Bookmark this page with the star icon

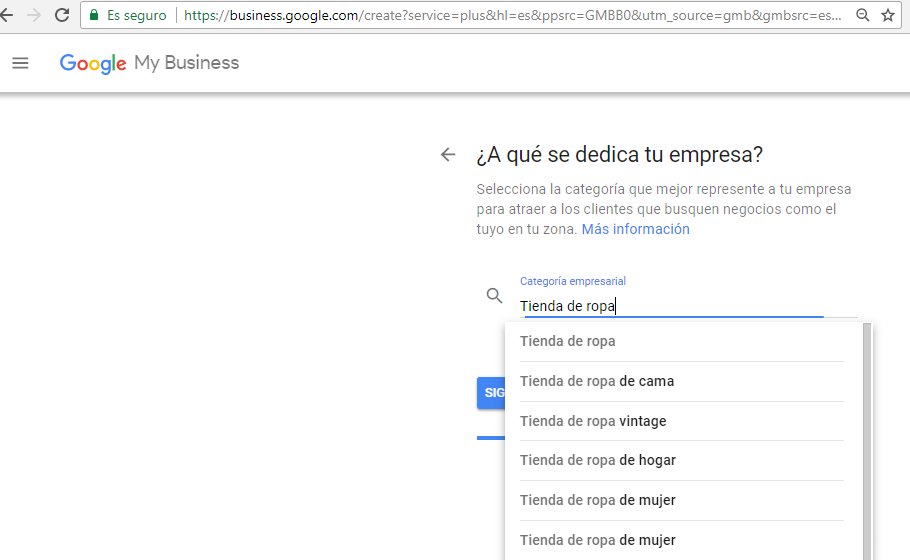(888, 16)
